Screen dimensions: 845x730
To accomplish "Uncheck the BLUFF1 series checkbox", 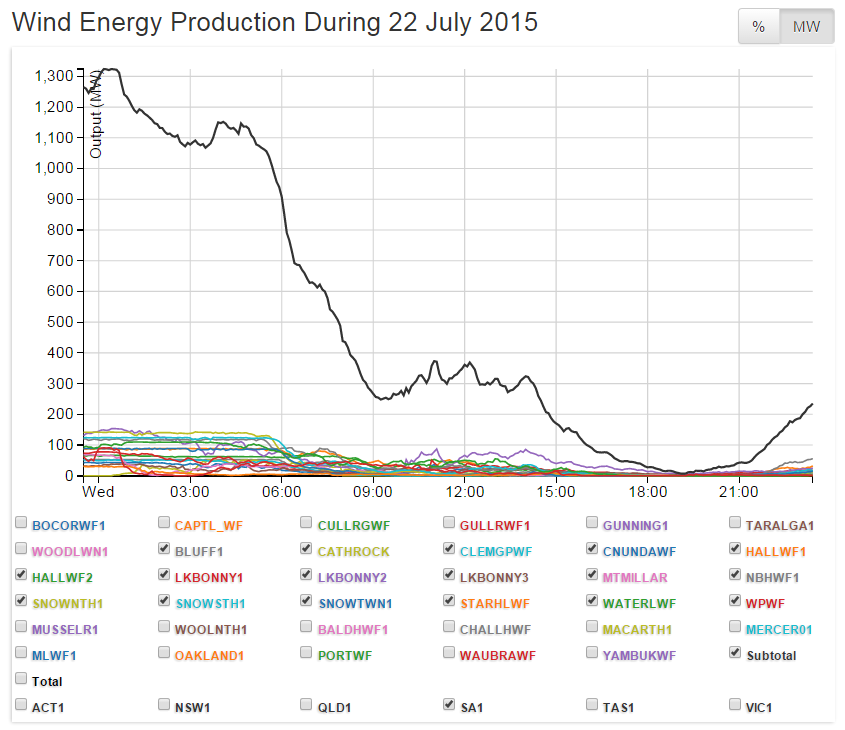I will click(165, 549).
